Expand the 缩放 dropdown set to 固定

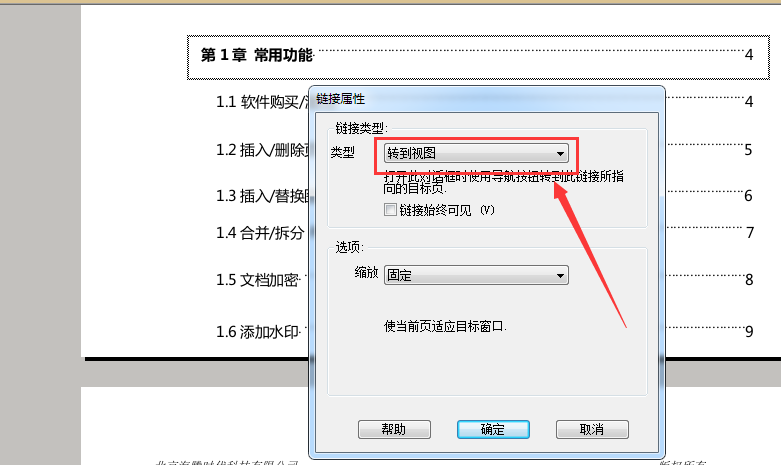(x=476, y=275)
